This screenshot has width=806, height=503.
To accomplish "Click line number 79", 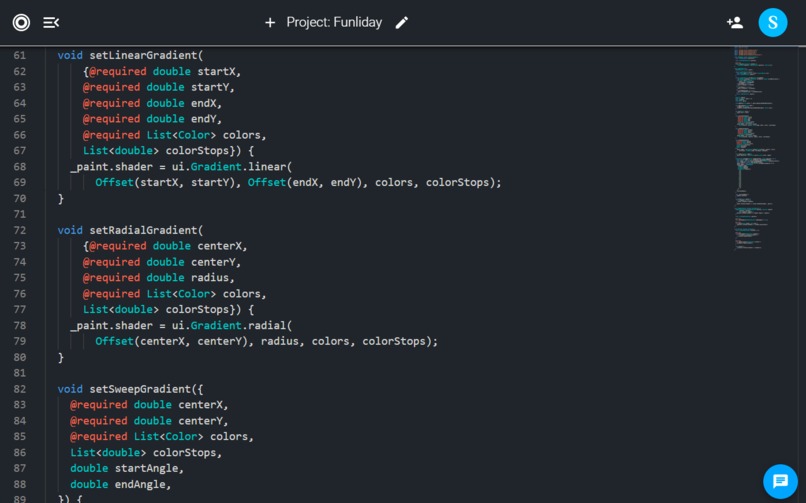I will pyautogui.click(x=20, y=341).
